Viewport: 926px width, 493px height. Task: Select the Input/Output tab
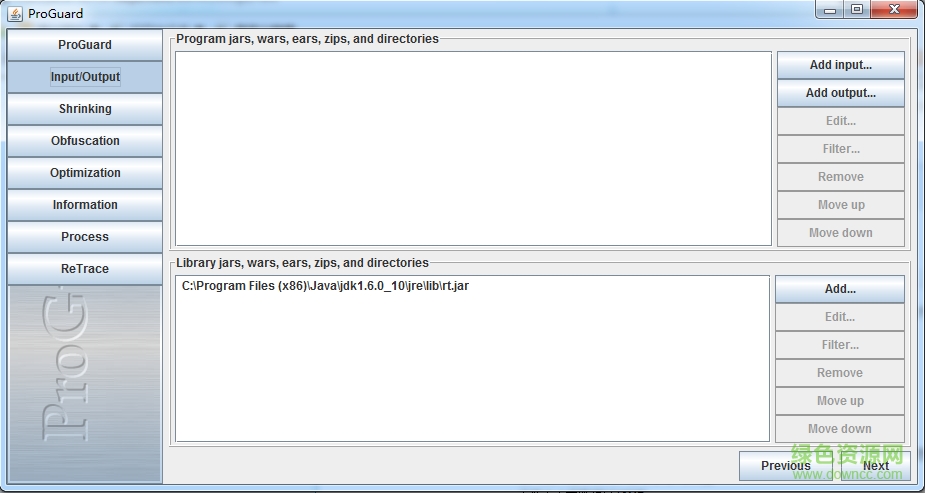(84, 77)
